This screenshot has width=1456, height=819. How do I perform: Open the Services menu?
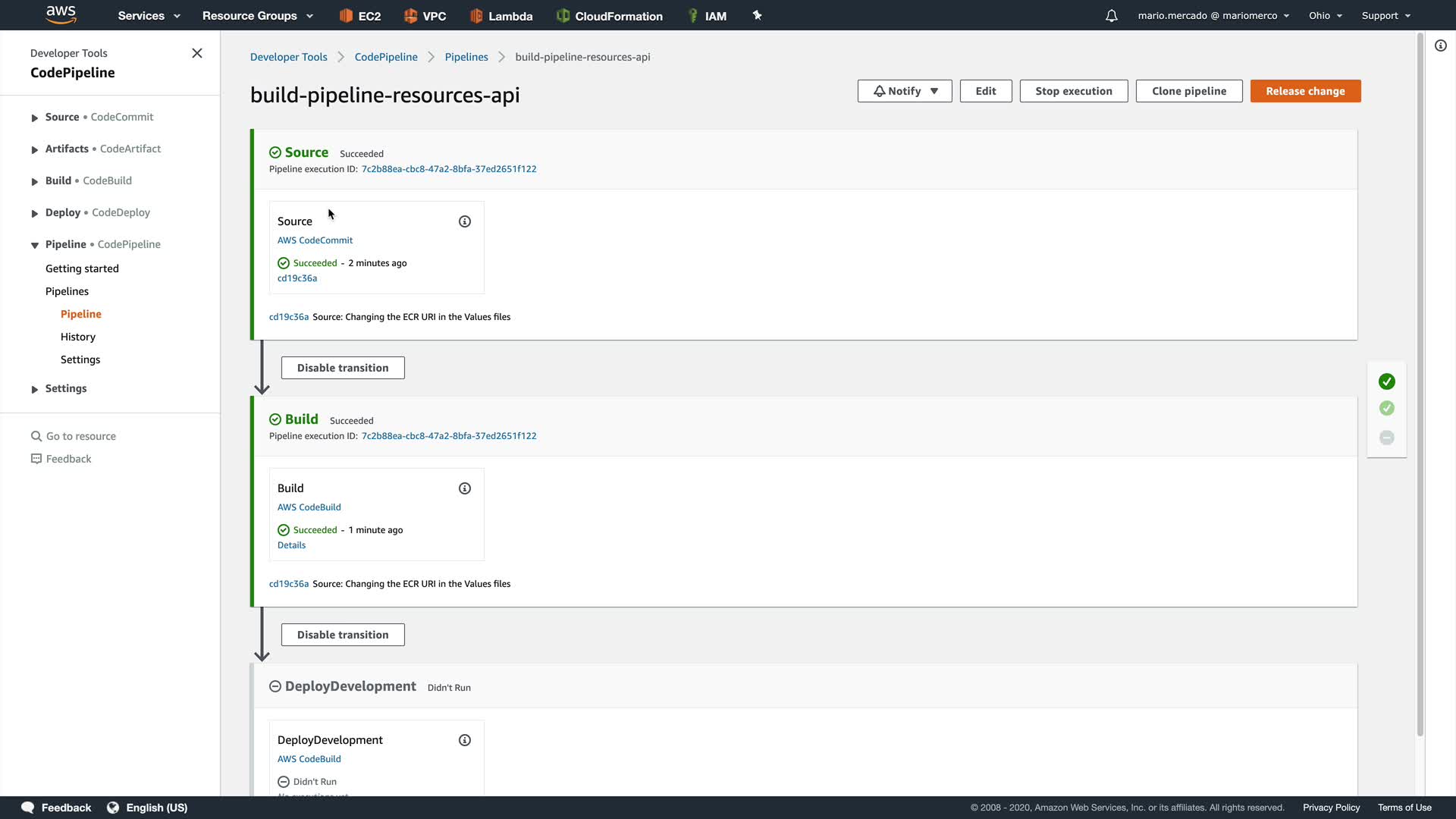[x=149, y=16]
